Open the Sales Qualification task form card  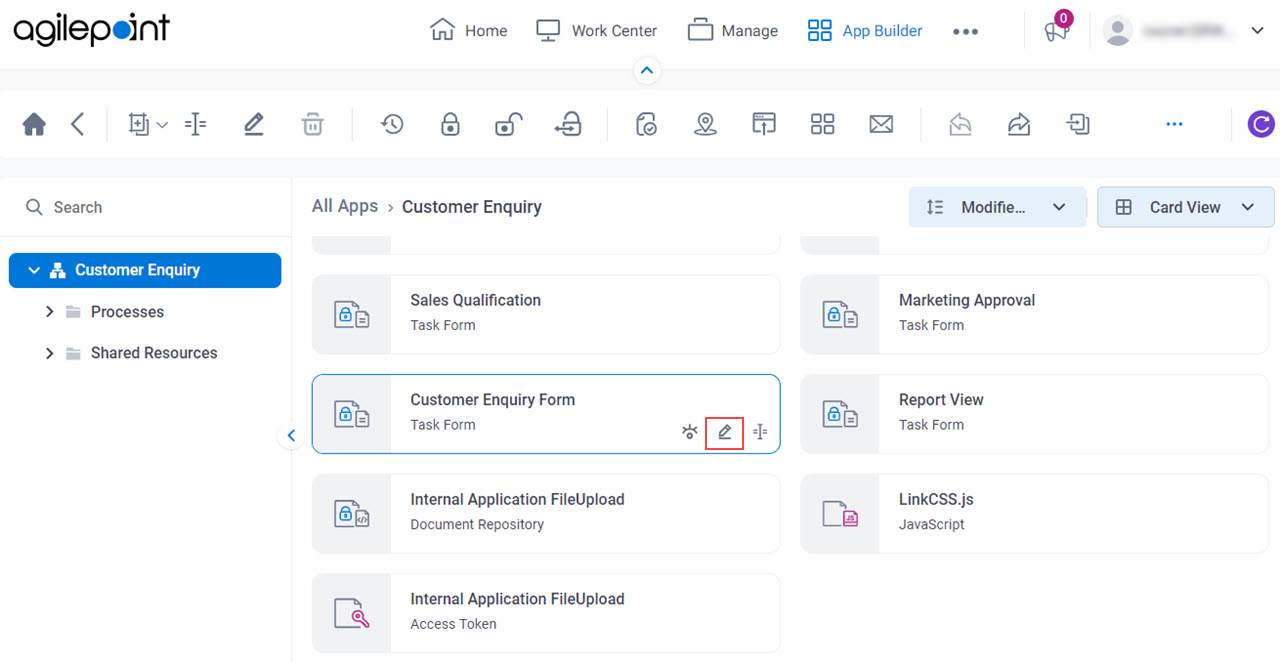(x=546, y=314)
